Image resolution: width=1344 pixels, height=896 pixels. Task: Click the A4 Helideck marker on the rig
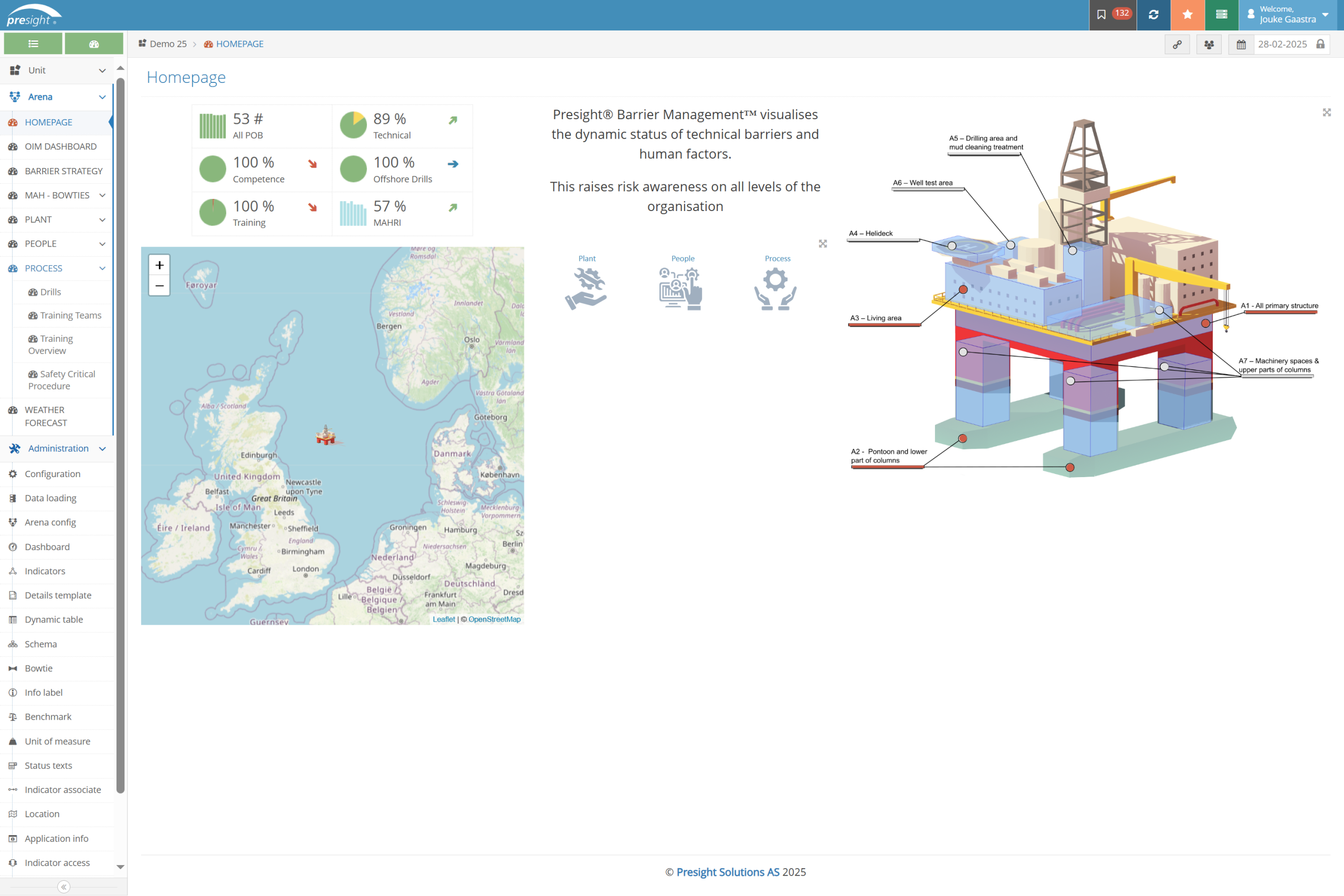click(951, 246)
